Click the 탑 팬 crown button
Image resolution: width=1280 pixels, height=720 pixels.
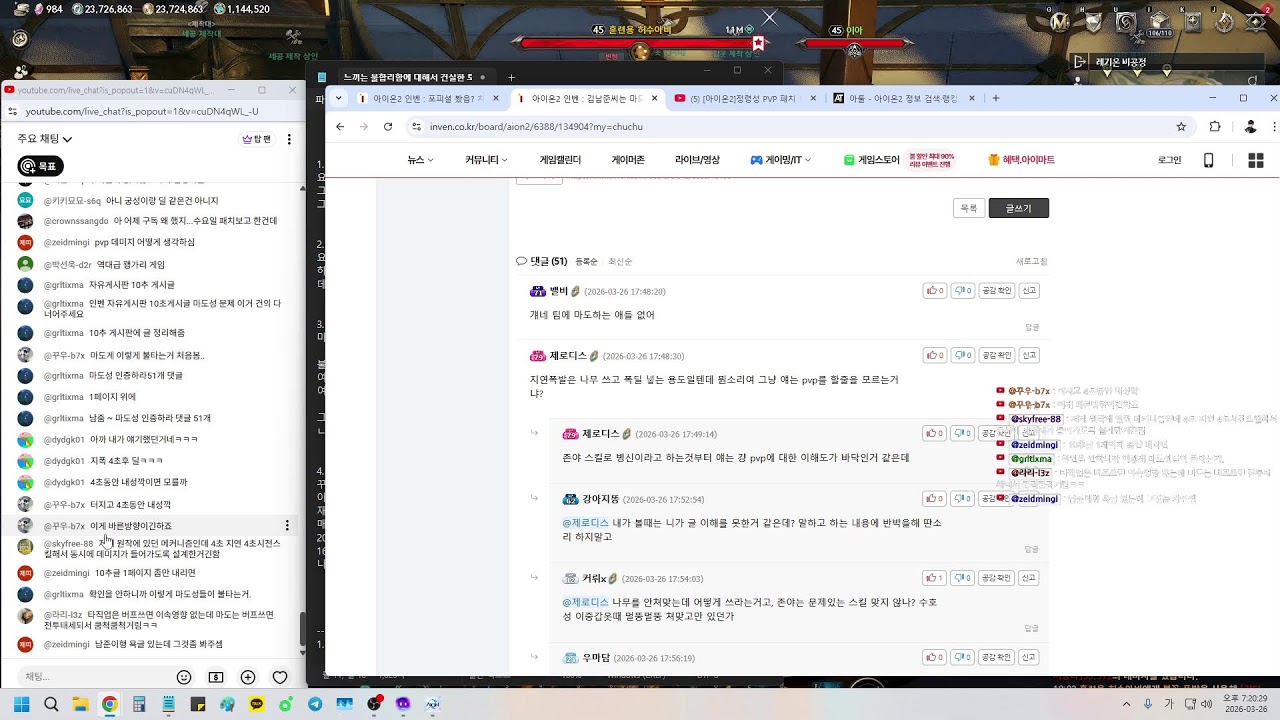click(x=257, y=139)
